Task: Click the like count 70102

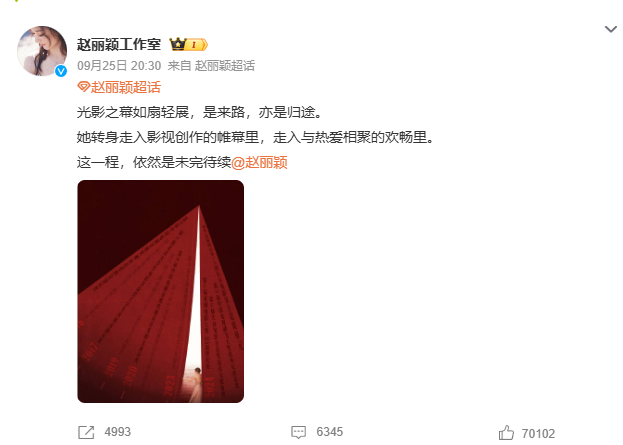Action: (x=538, y=433)
